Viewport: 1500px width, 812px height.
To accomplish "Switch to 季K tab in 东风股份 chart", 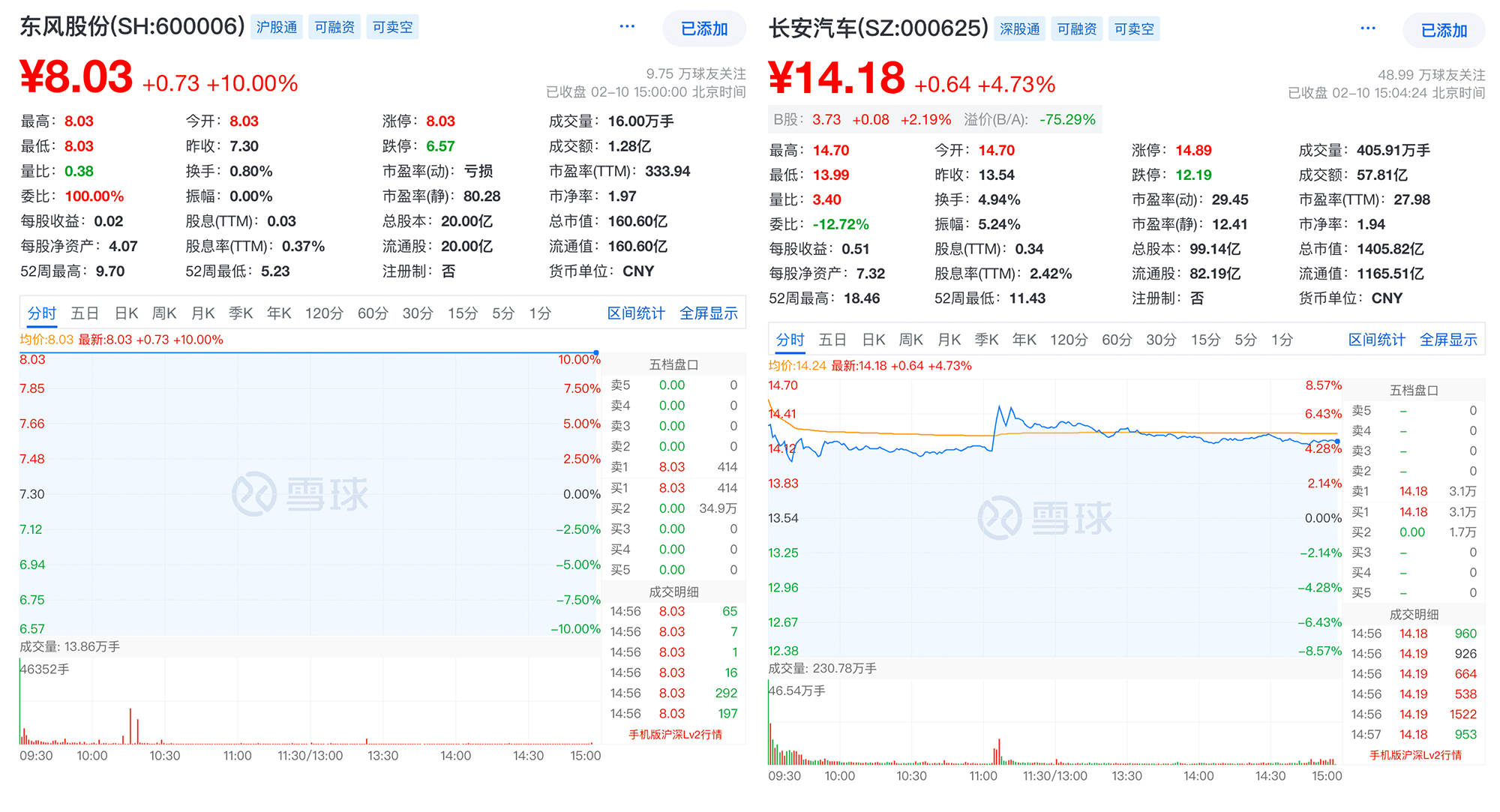I will (241, 313).
